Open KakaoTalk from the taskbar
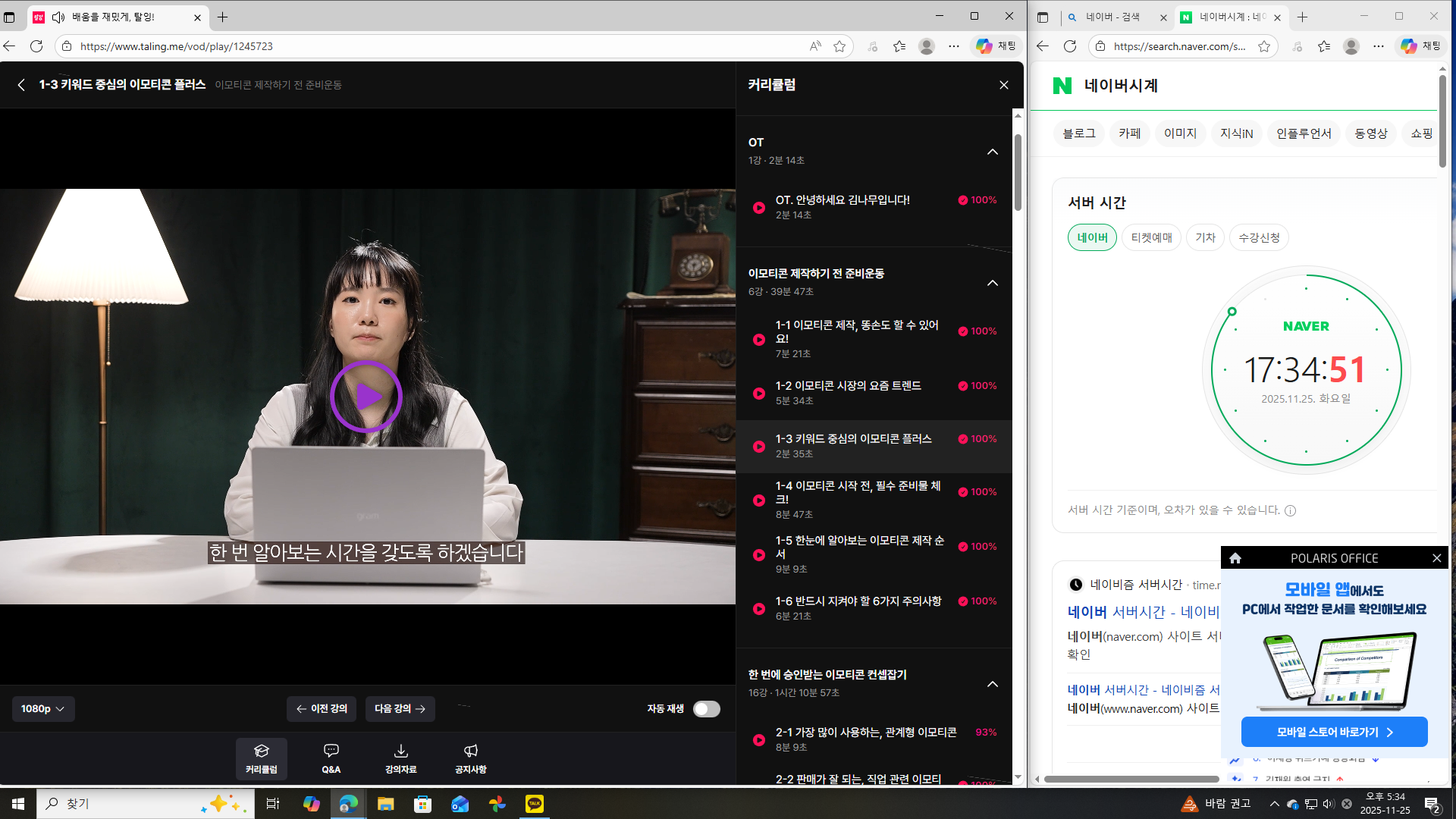This screenshot has height=819, width=1456. tap(535, 804)
